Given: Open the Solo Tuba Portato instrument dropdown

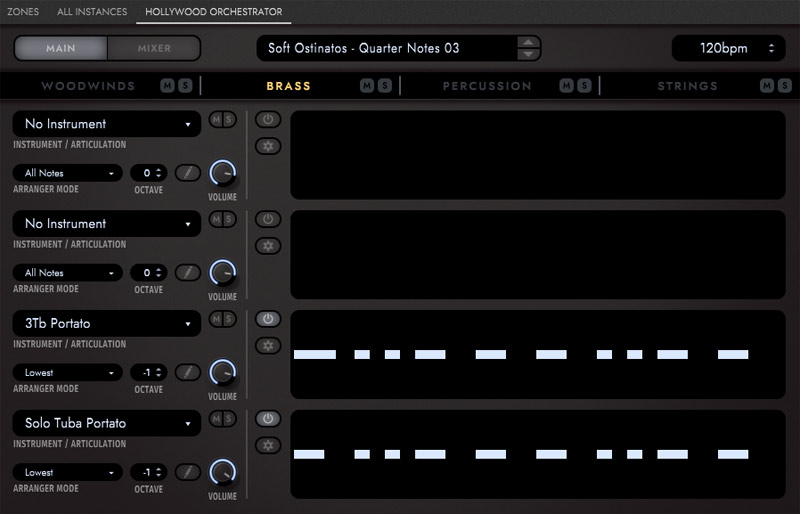Looking at the screenshot, I should pos(107,423).
